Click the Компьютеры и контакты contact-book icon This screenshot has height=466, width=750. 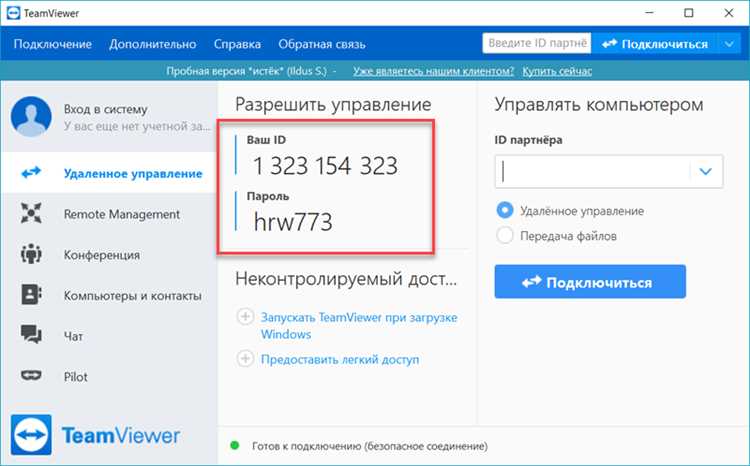31,295
